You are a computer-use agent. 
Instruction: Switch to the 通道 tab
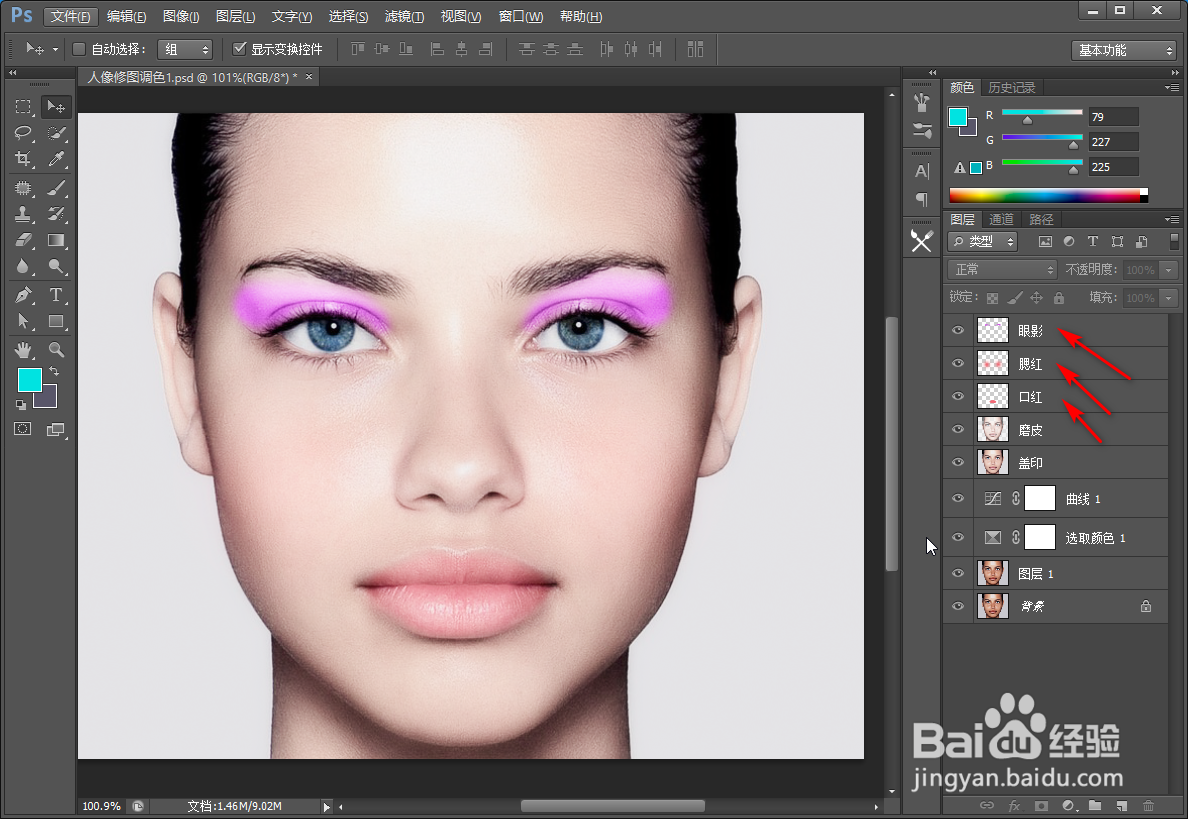(1001, 220)
